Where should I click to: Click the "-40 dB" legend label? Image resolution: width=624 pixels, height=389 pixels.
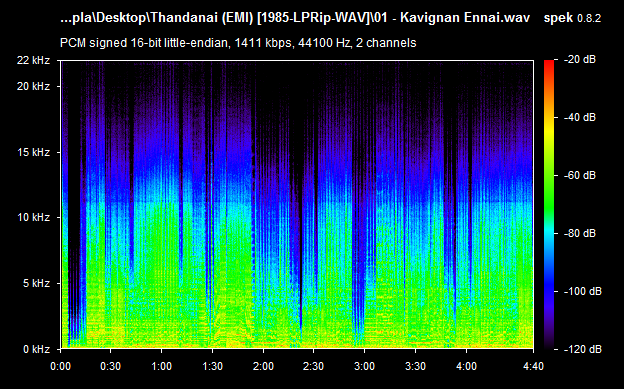click(x=580, y=117)
